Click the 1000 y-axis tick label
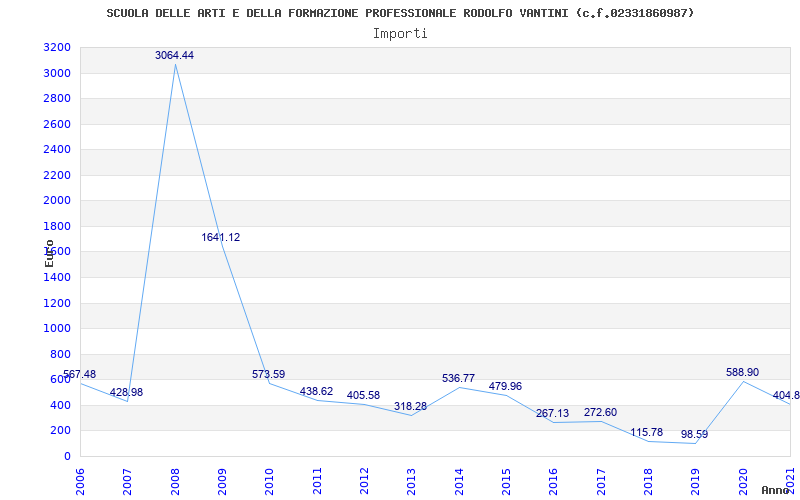Screen dimensions: 800x500 click(x=57, y=329)
